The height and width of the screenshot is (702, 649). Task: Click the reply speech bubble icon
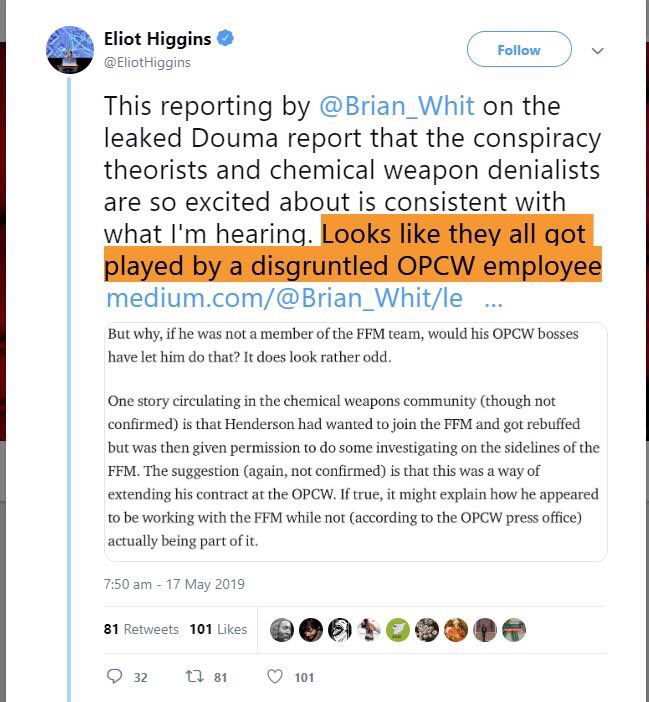click(x=115, y=677)
